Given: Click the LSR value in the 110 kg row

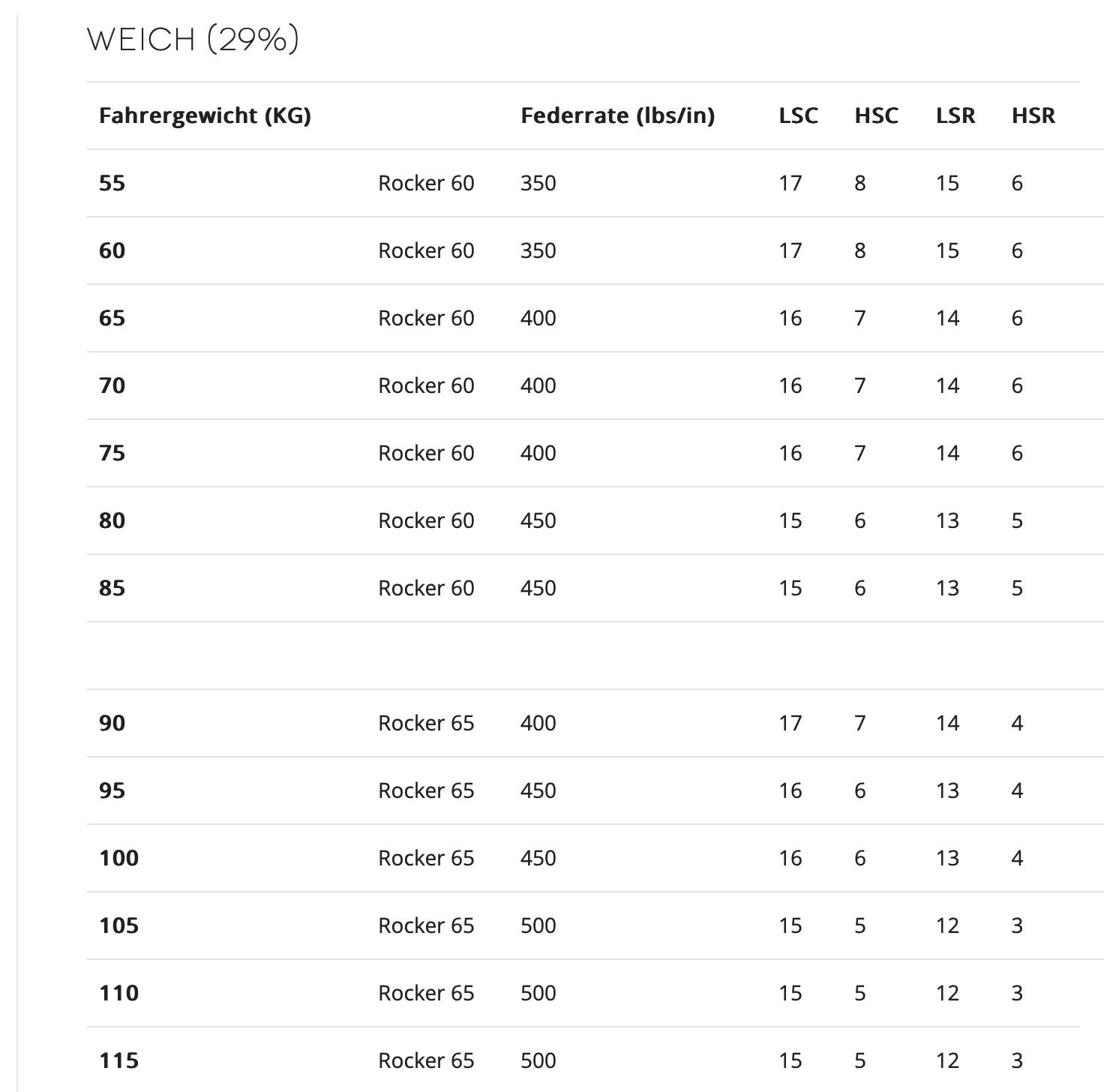Looking at the screenshot, I should tap(947, 993).
